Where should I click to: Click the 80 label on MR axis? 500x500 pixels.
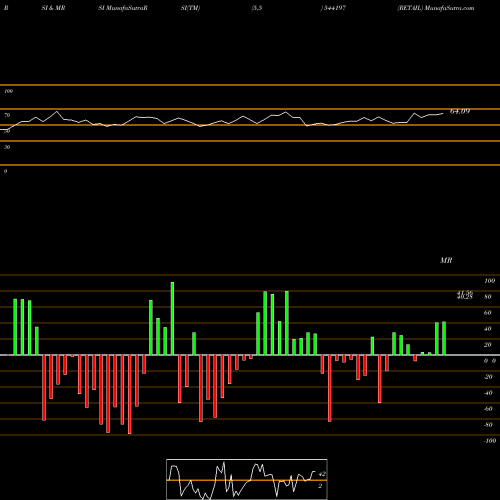click(488, 297)
